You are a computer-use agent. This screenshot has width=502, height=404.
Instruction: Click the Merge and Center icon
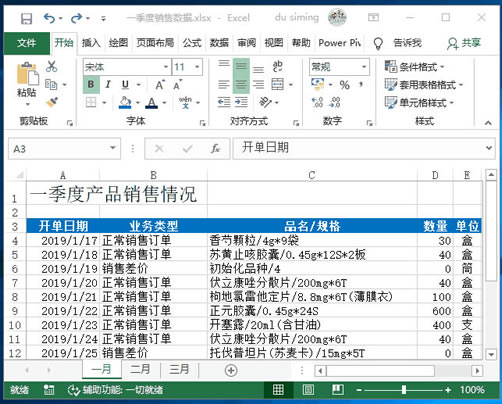pyautogui.click(x=278, y=85)
